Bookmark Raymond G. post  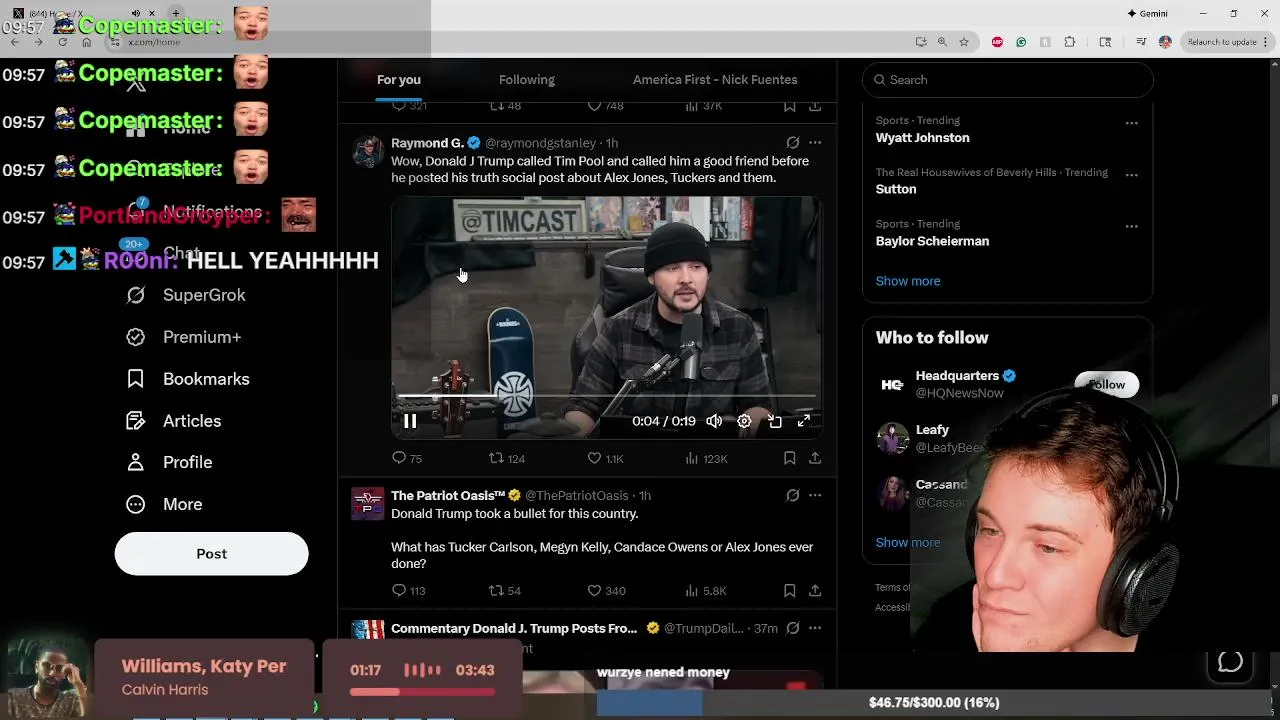pos(789,458)
